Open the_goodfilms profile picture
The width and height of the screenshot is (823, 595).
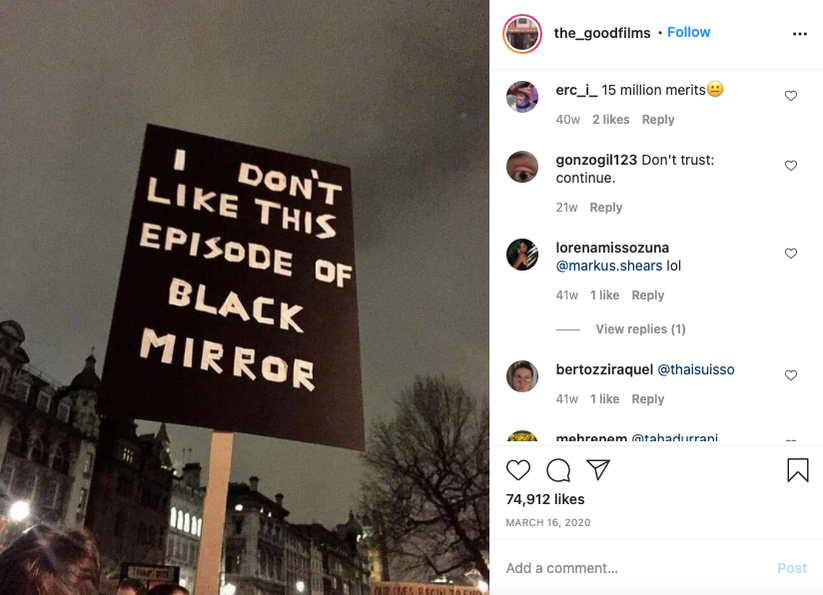tap(522, 34)
